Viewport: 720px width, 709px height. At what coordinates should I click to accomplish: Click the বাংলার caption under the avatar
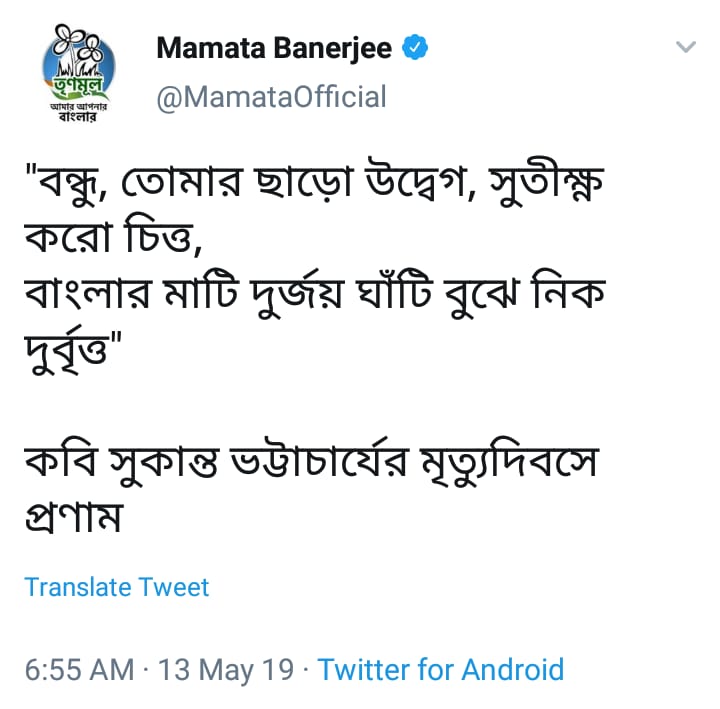pos(78,117)
